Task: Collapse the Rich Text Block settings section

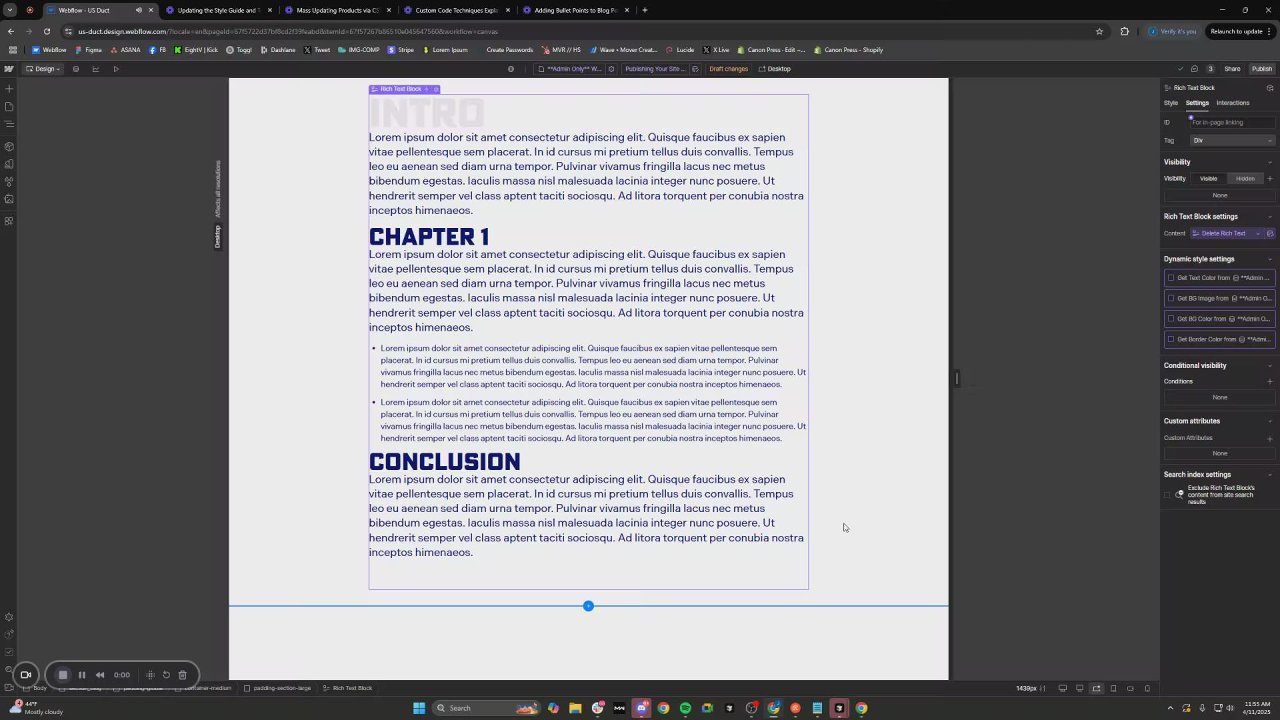Action: [x=1270, y=216]
